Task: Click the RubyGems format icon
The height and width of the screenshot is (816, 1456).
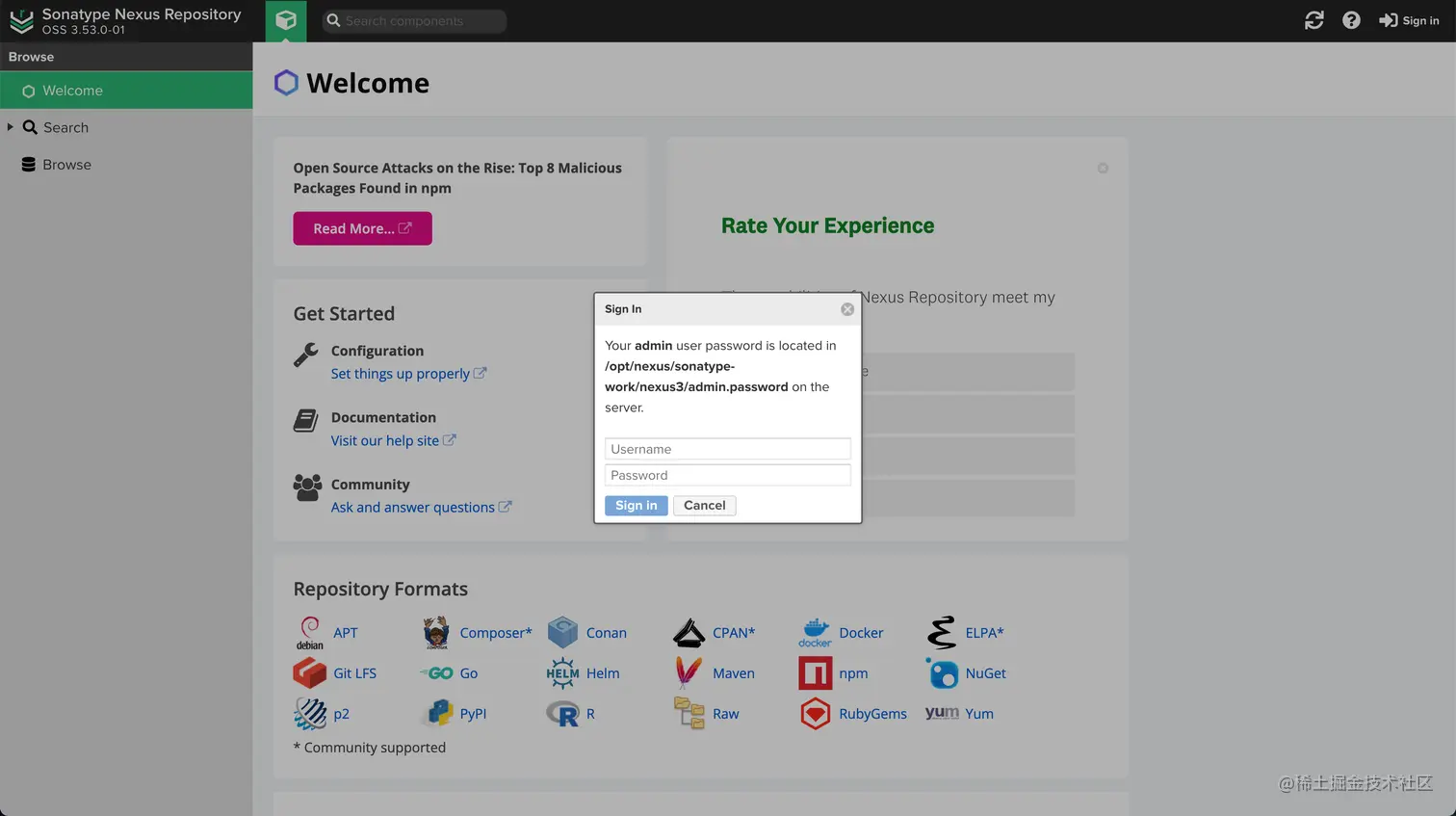Action: (x=815, y=714)
